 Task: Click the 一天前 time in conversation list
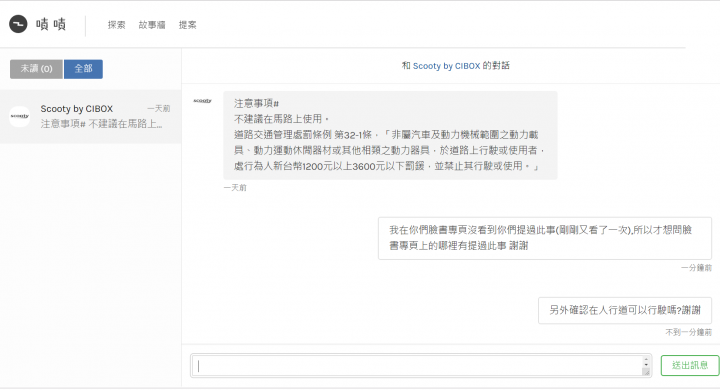tap(158, 108)
